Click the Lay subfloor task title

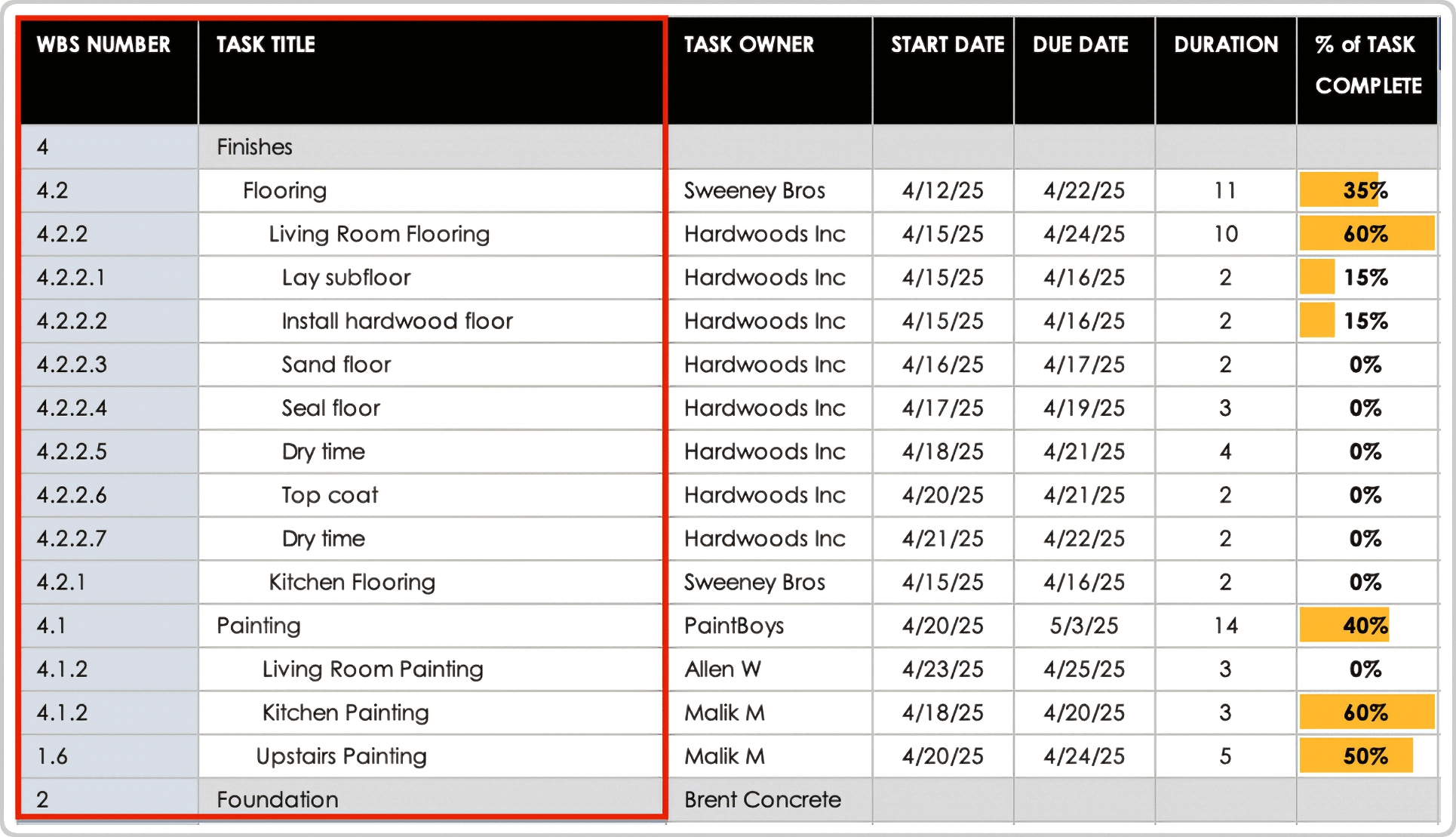(x=345, y=277)
